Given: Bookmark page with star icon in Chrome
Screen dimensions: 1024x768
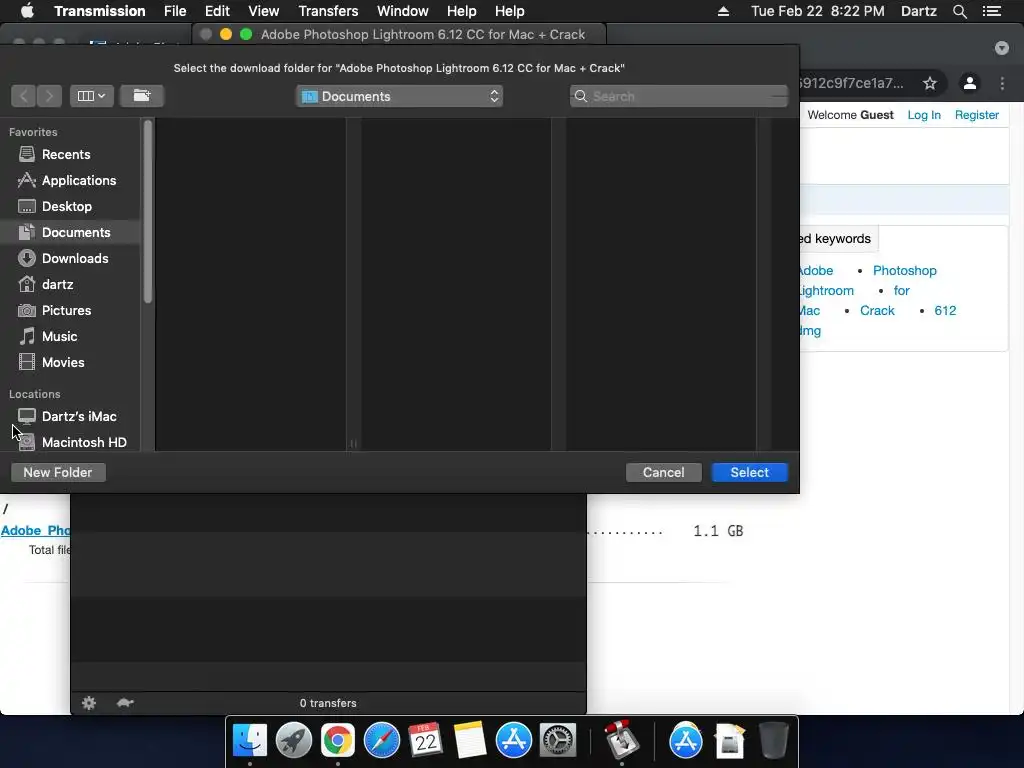Looking at the screenshot, I should (930, 83).
